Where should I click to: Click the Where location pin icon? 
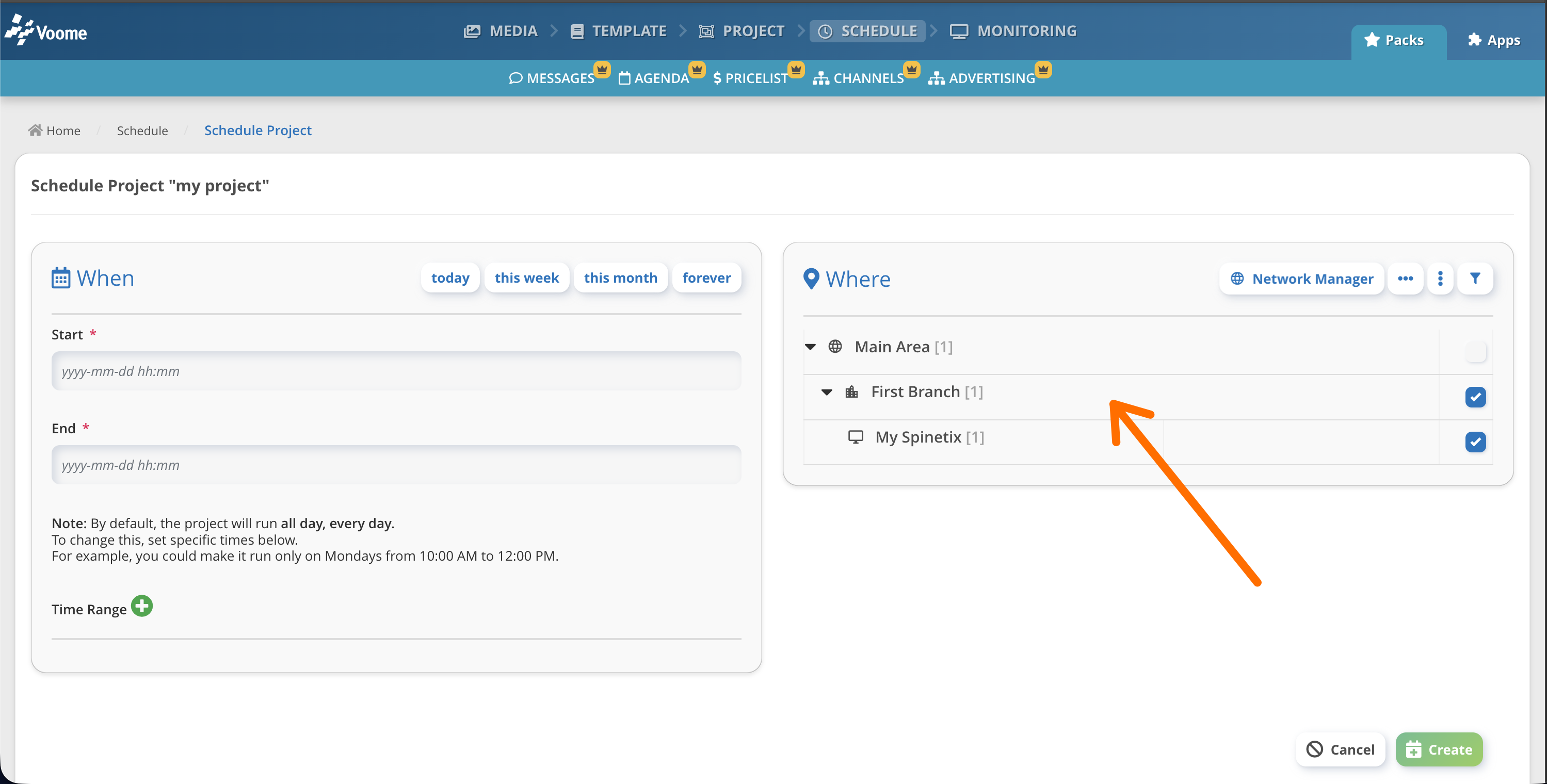pos(811,279)
